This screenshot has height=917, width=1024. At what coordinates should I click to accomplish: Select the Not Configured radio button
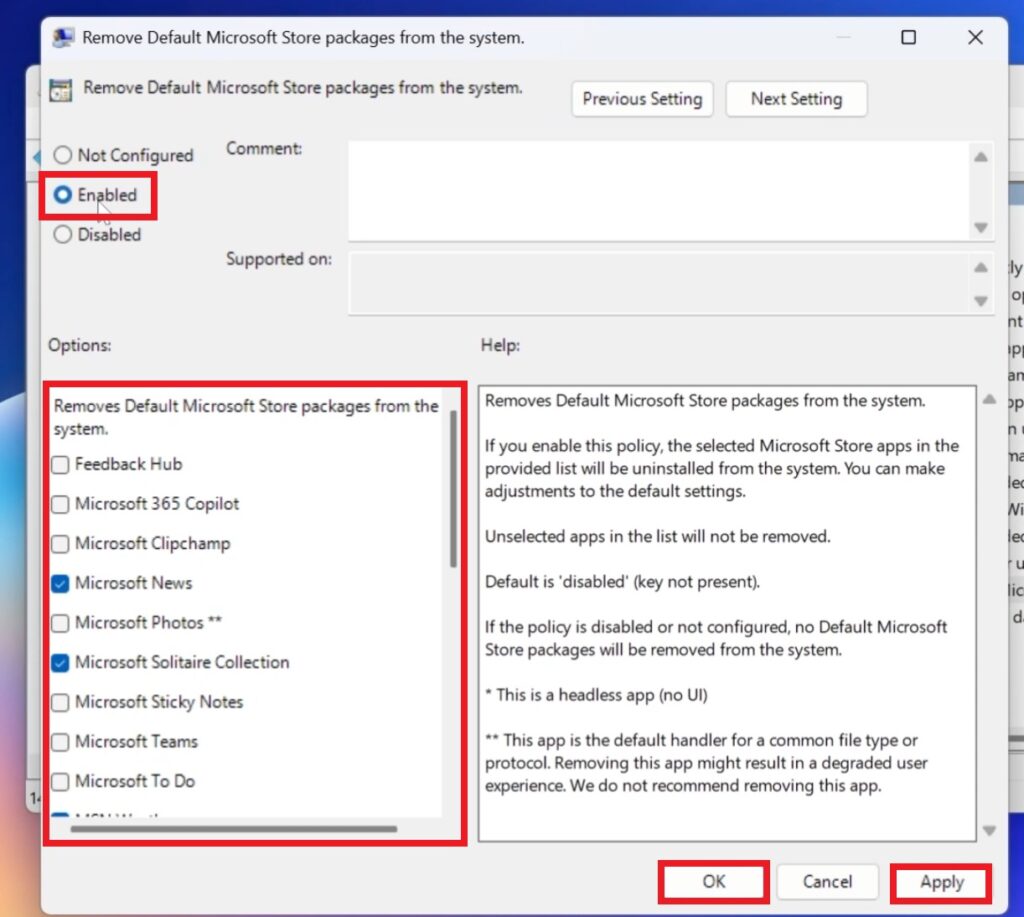[x=63, y=156]
